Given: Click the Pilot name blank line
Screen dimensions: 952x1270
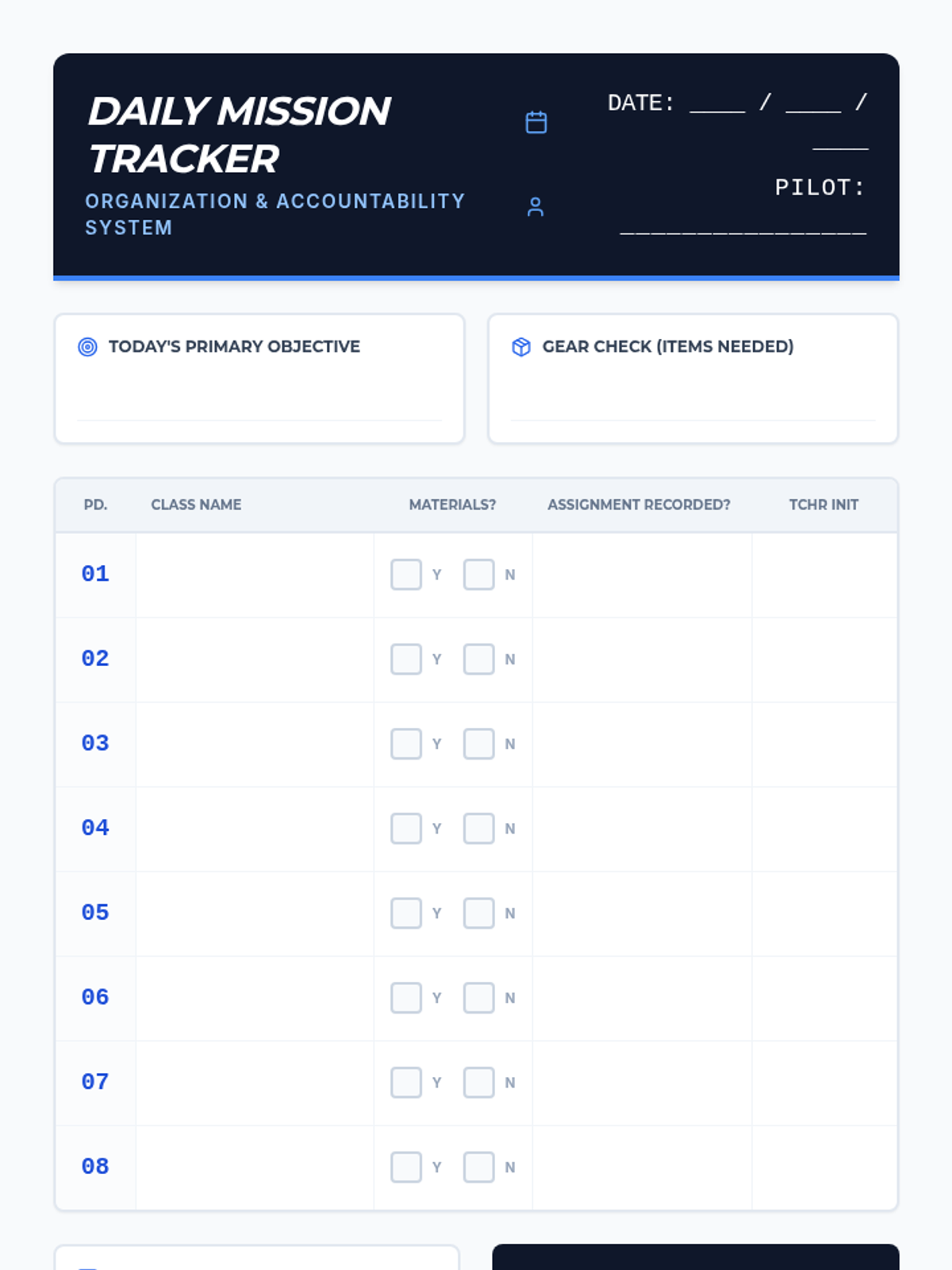Looking at the screenshot, I should point(743,229).
